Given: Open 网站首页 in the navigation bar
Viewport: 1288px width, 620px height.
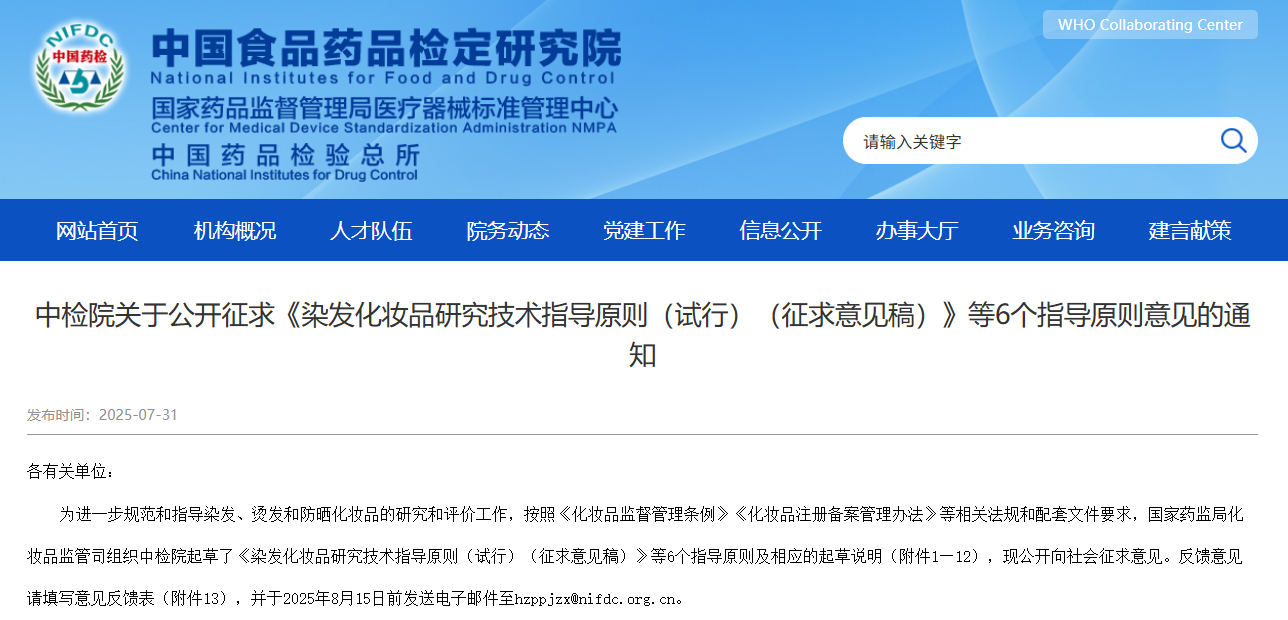Looking at the screenshot, I should pos(97,231).
